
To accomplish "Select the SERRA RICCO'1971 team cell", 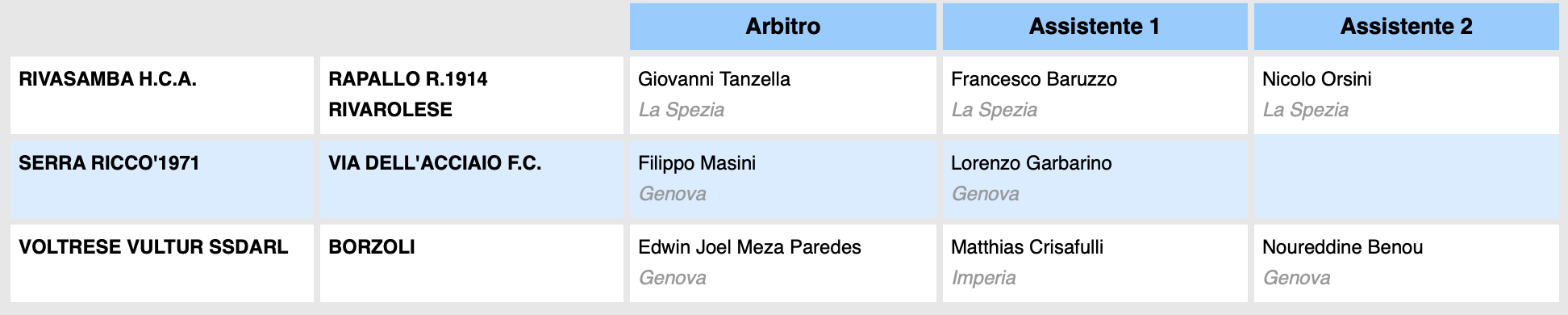I will [162, 179].
